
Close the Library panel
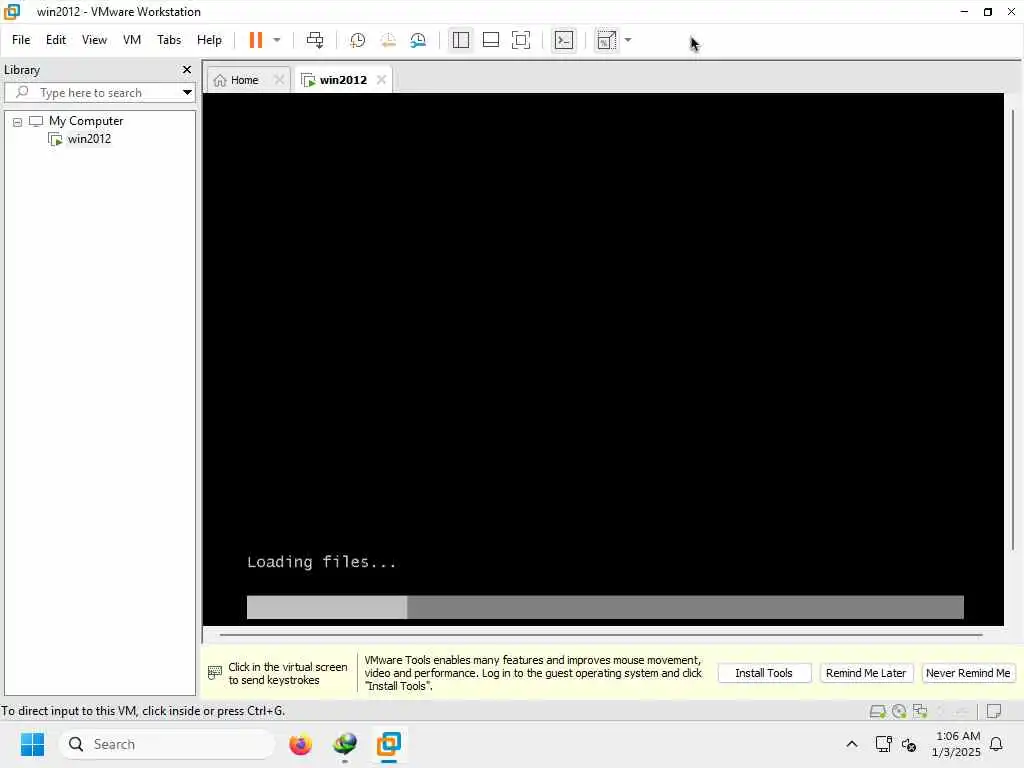(x=187, y=69)
